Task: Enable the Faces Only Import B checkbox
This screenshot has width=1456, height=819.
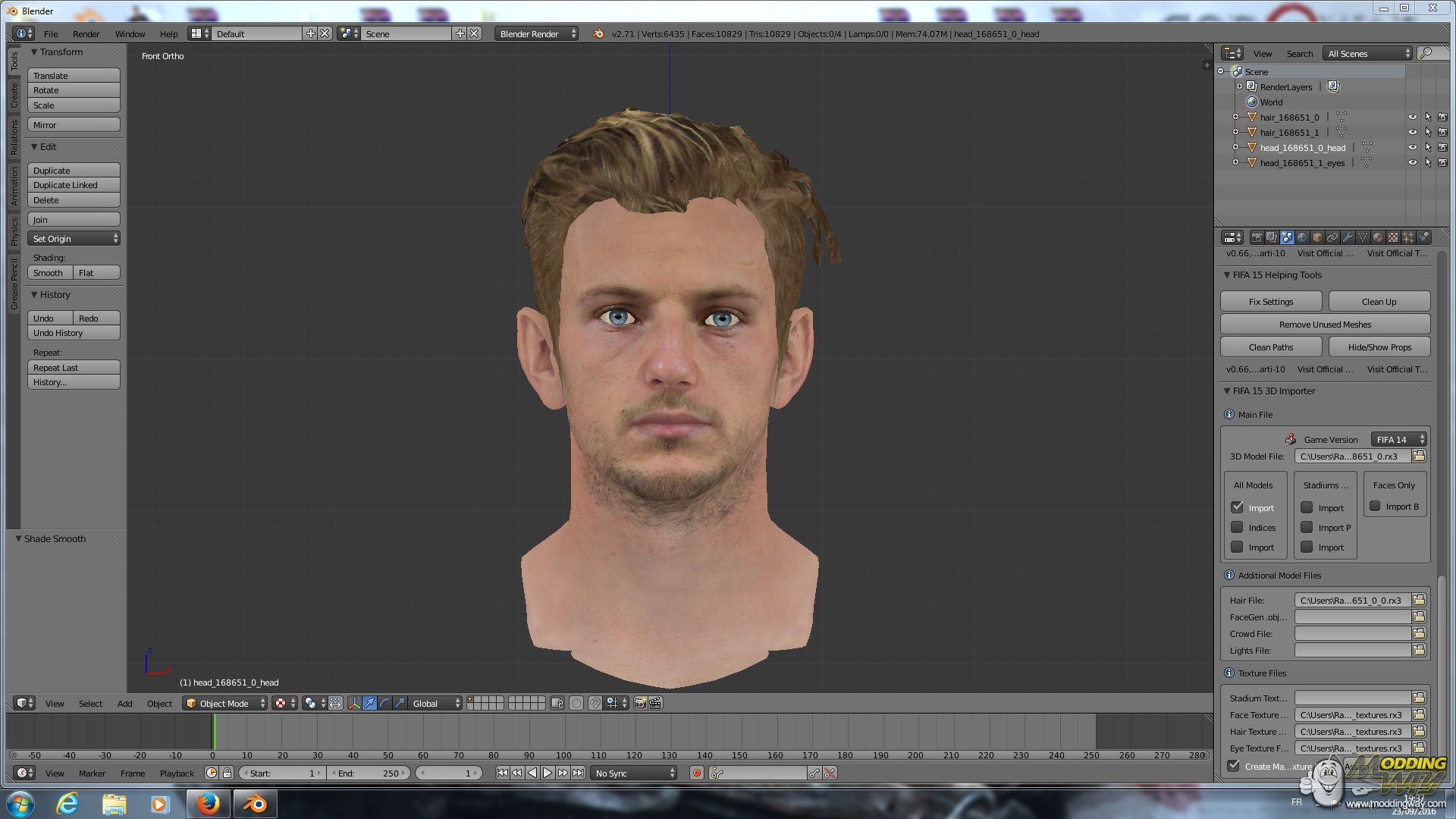Action: pos(1375,507)
